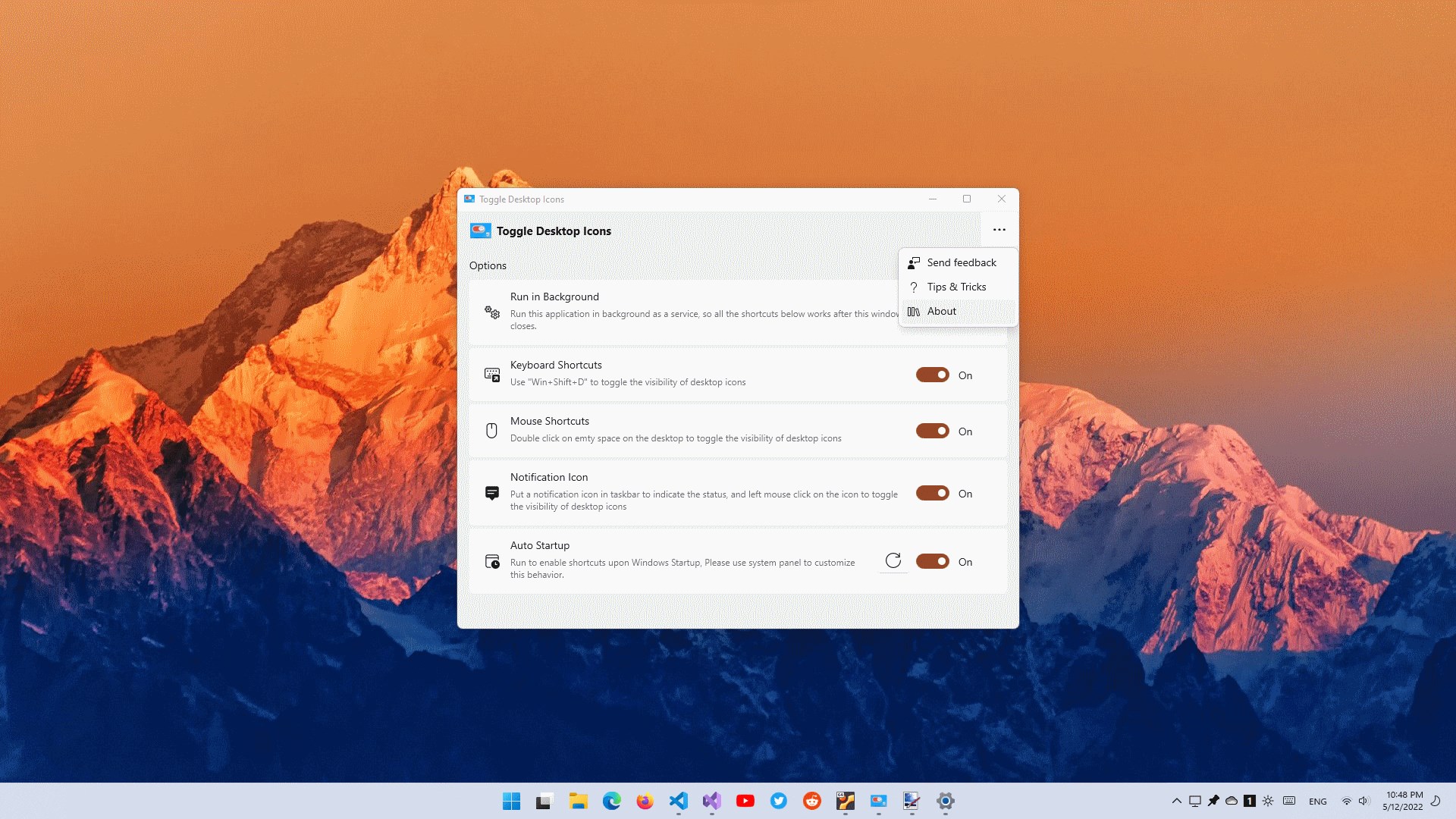Disable the Keyboard Shortcuts toggle

(932, 375)
